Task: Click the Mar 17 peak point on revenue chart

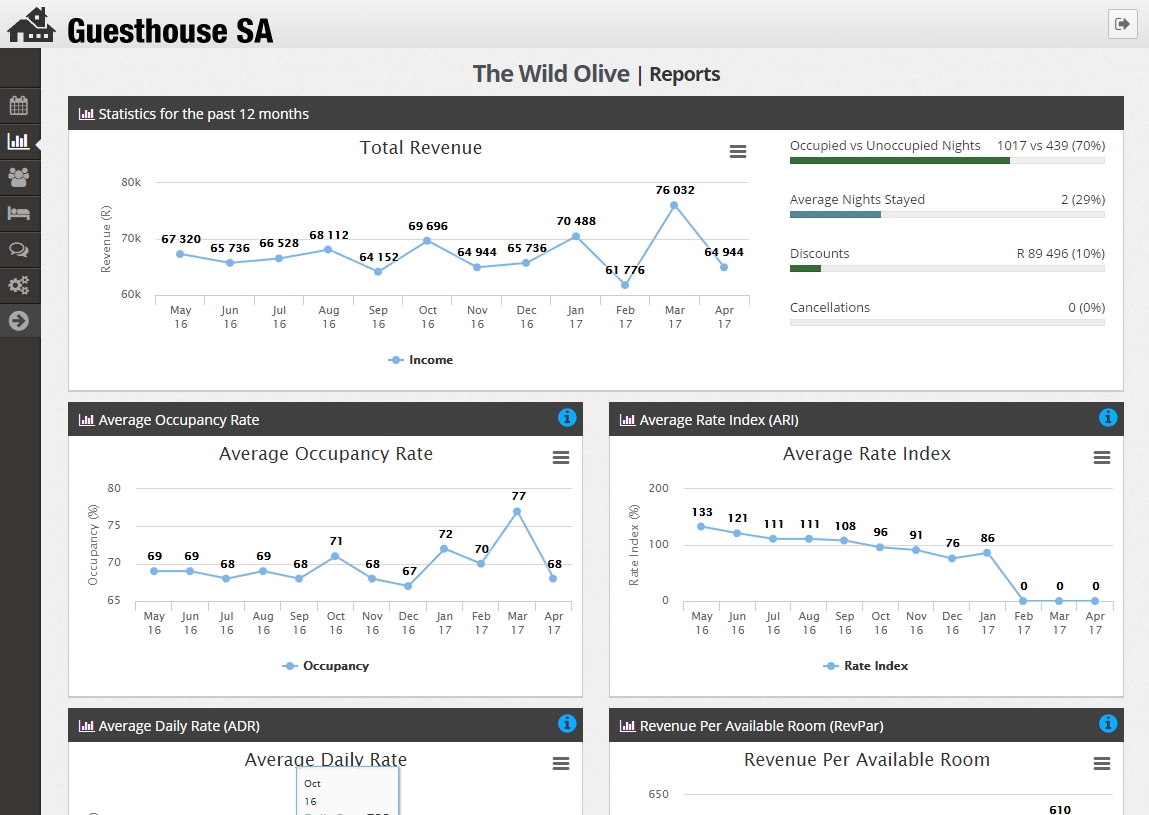Action: [x=674, y=205]
